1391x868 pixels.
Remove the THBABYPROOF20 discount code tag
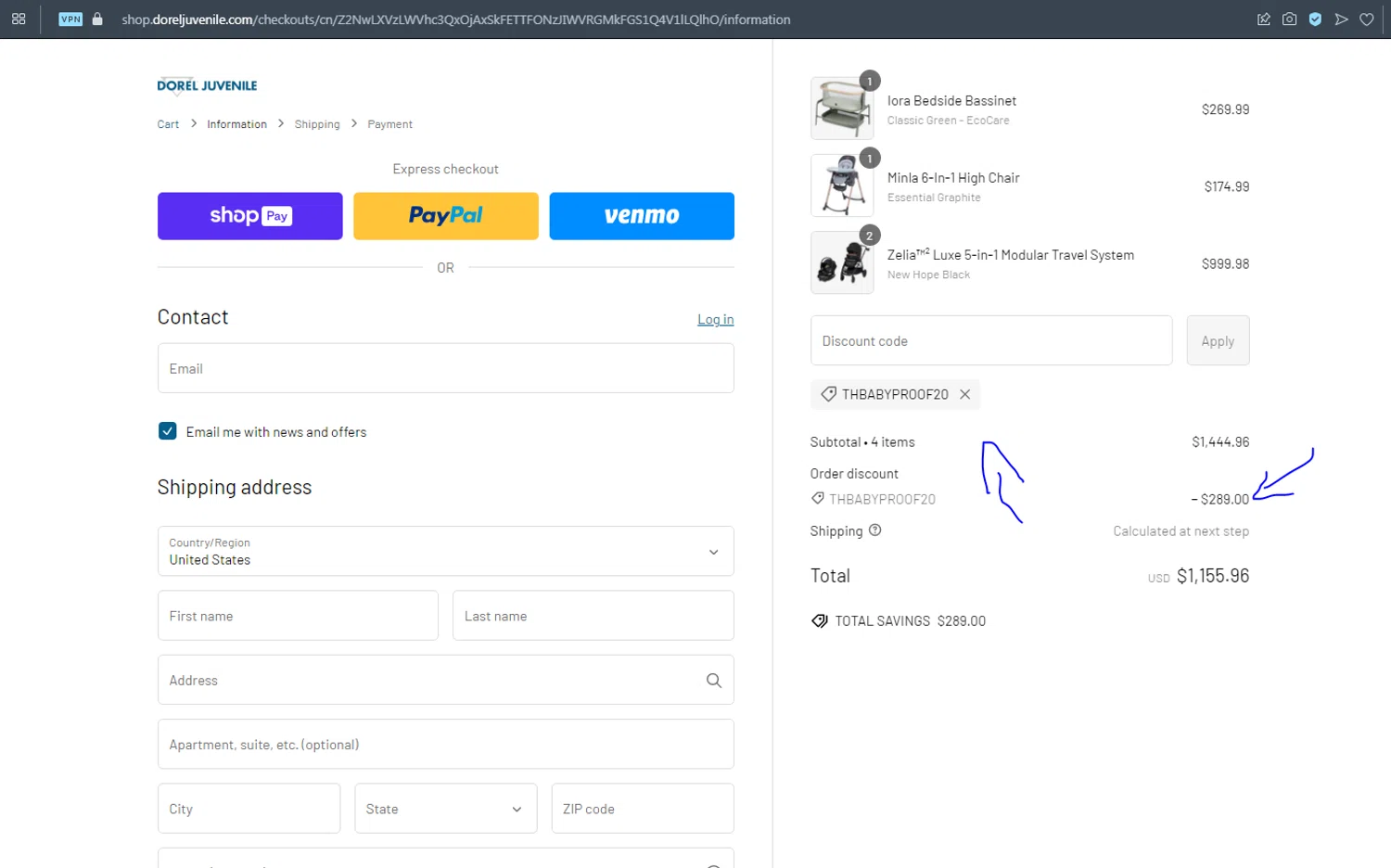pyautogui.click(x=965, y=394)
